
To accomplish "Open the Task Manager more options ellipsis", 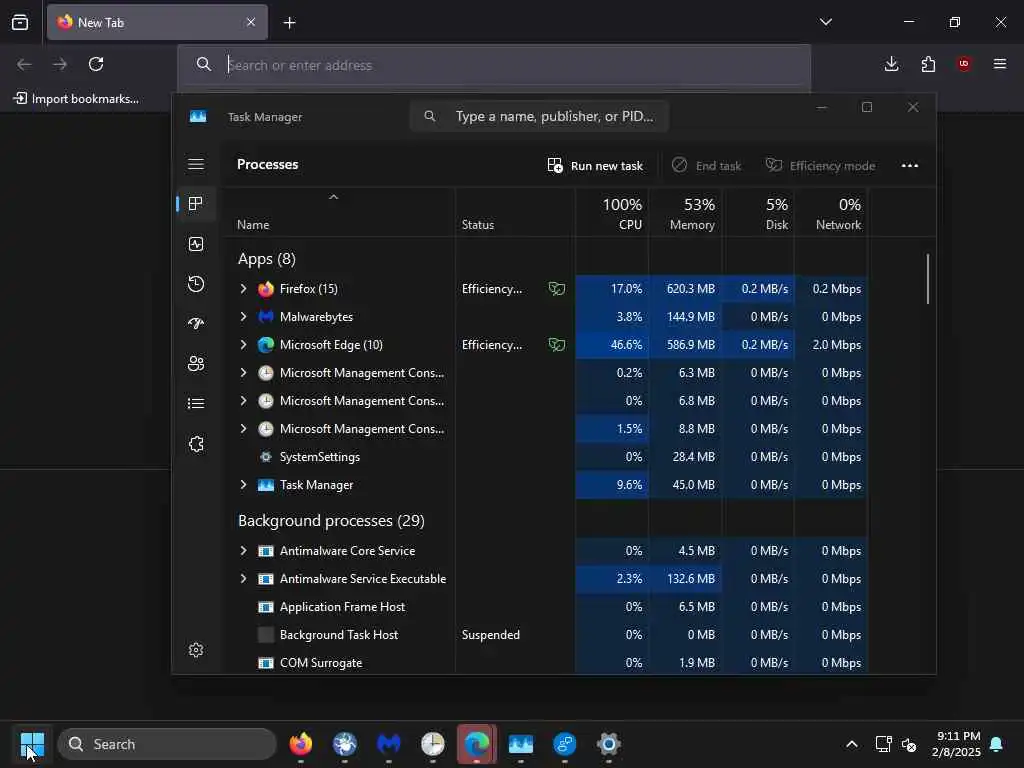I will [910, 166].
